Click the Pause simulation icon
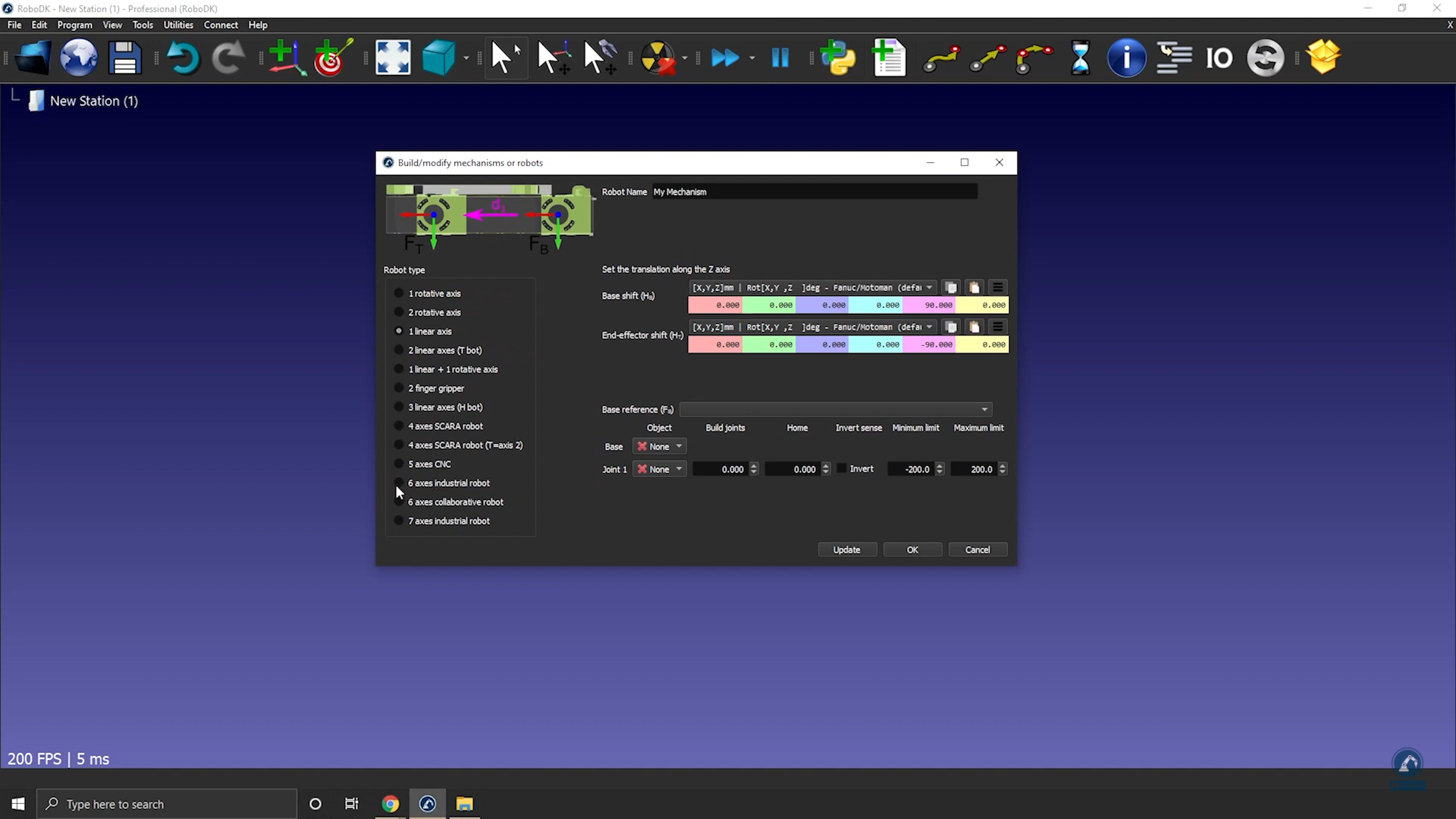 pyautogui.click(x=780, y=58)
